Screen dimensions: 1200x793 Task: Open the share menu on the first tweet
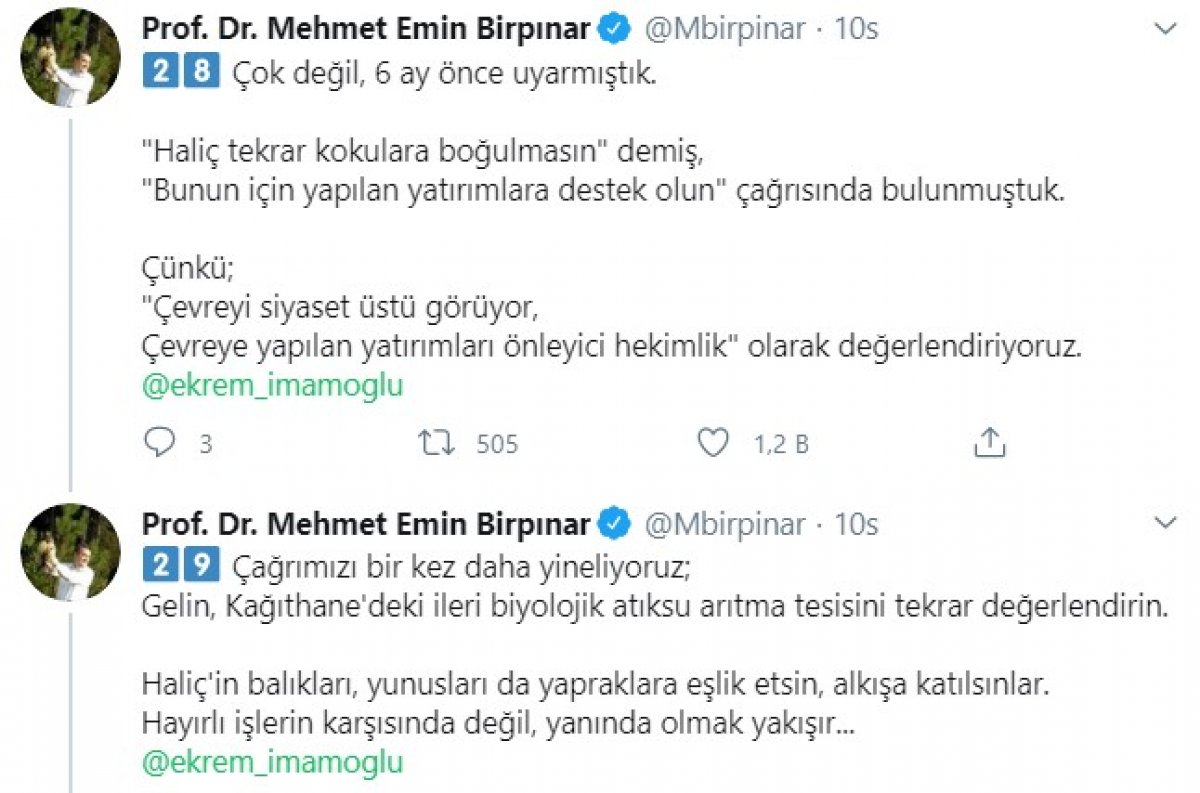tap(991, 443)
